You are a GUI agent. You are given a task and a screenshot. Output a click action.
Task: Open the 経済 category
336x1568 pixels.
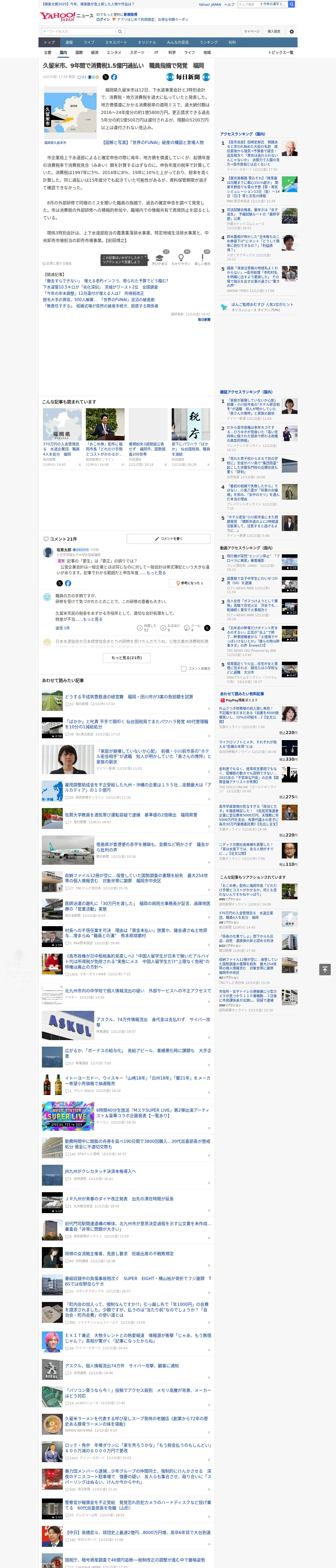94,52
